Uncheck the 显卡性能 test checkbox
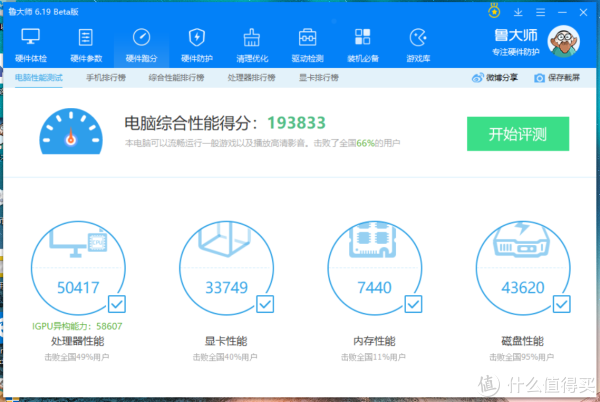 tap(265, 304)
